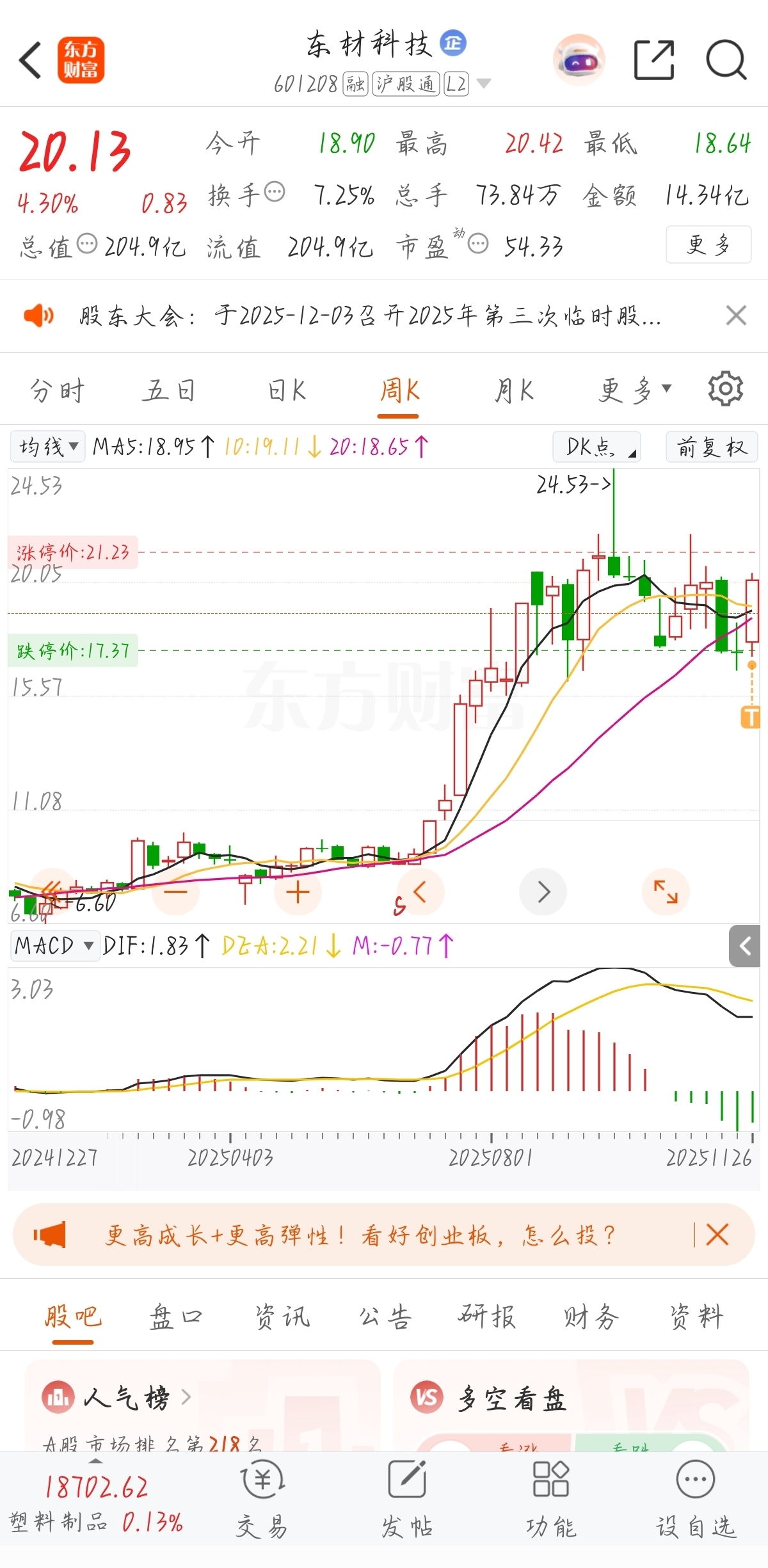
Task: Tap 跌停价:17.37 label
Action: click(x=73, y=651)
